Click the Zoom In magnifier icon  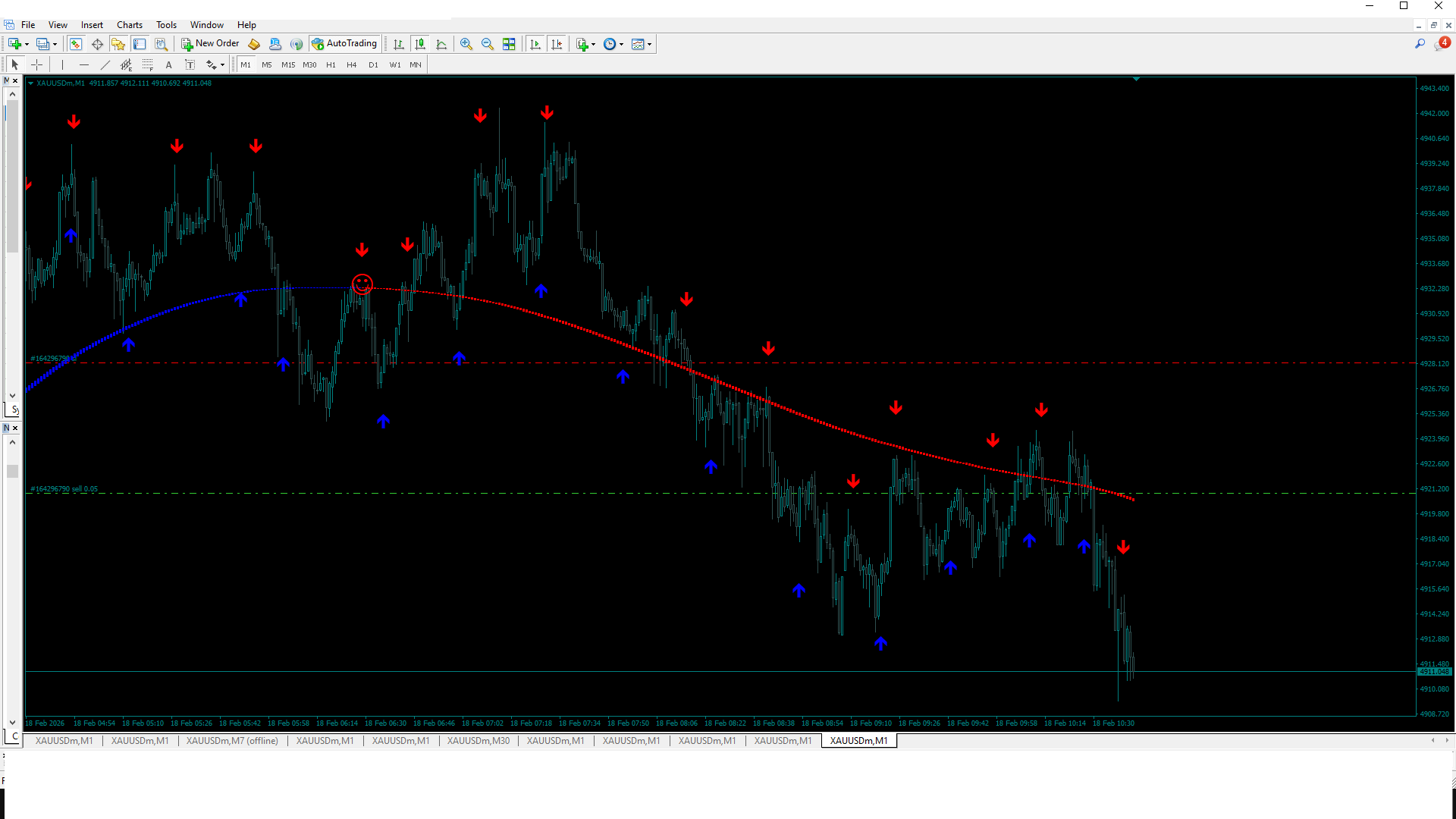tap(466, 44)
